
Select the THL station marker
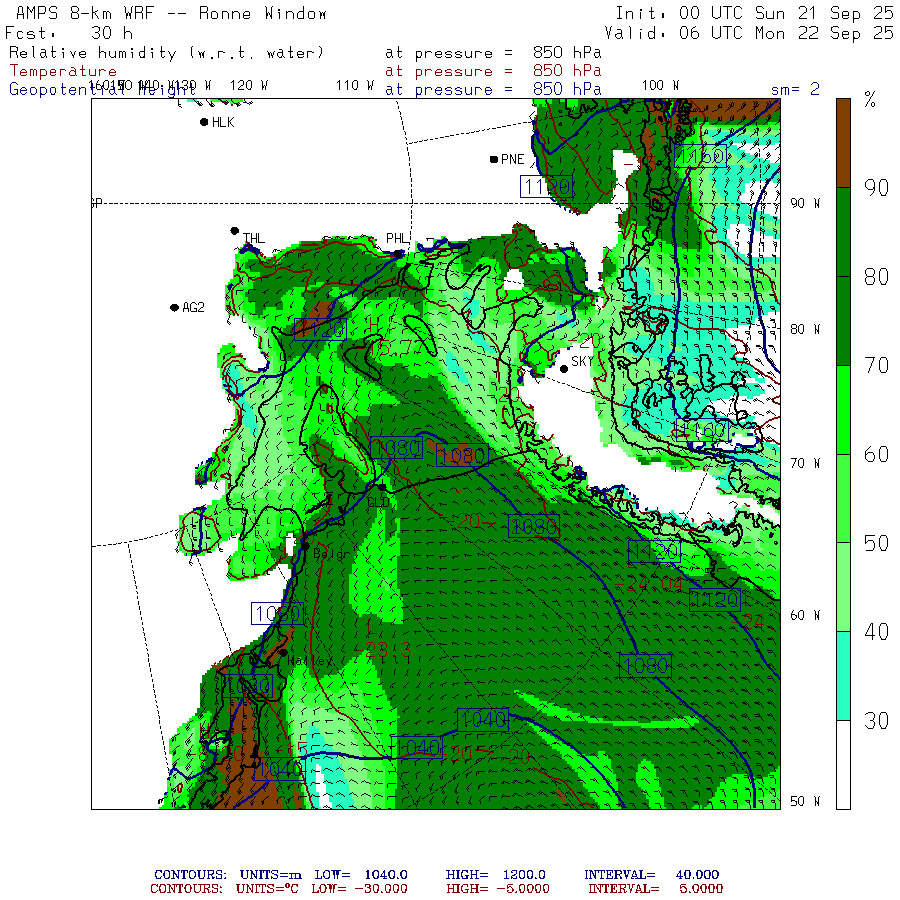[235, 231]
